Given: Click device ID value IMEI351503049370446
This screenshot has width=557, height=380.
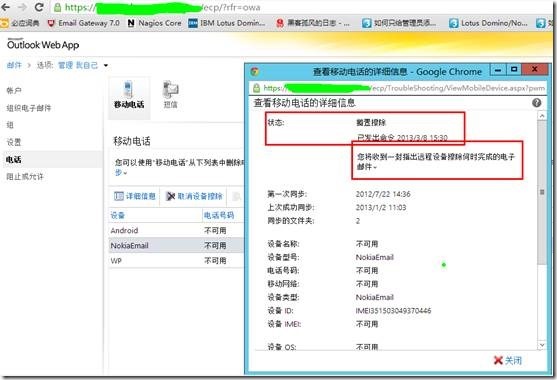Looking at the screenshot, I should pyautogui.click(x=393, y=311).
